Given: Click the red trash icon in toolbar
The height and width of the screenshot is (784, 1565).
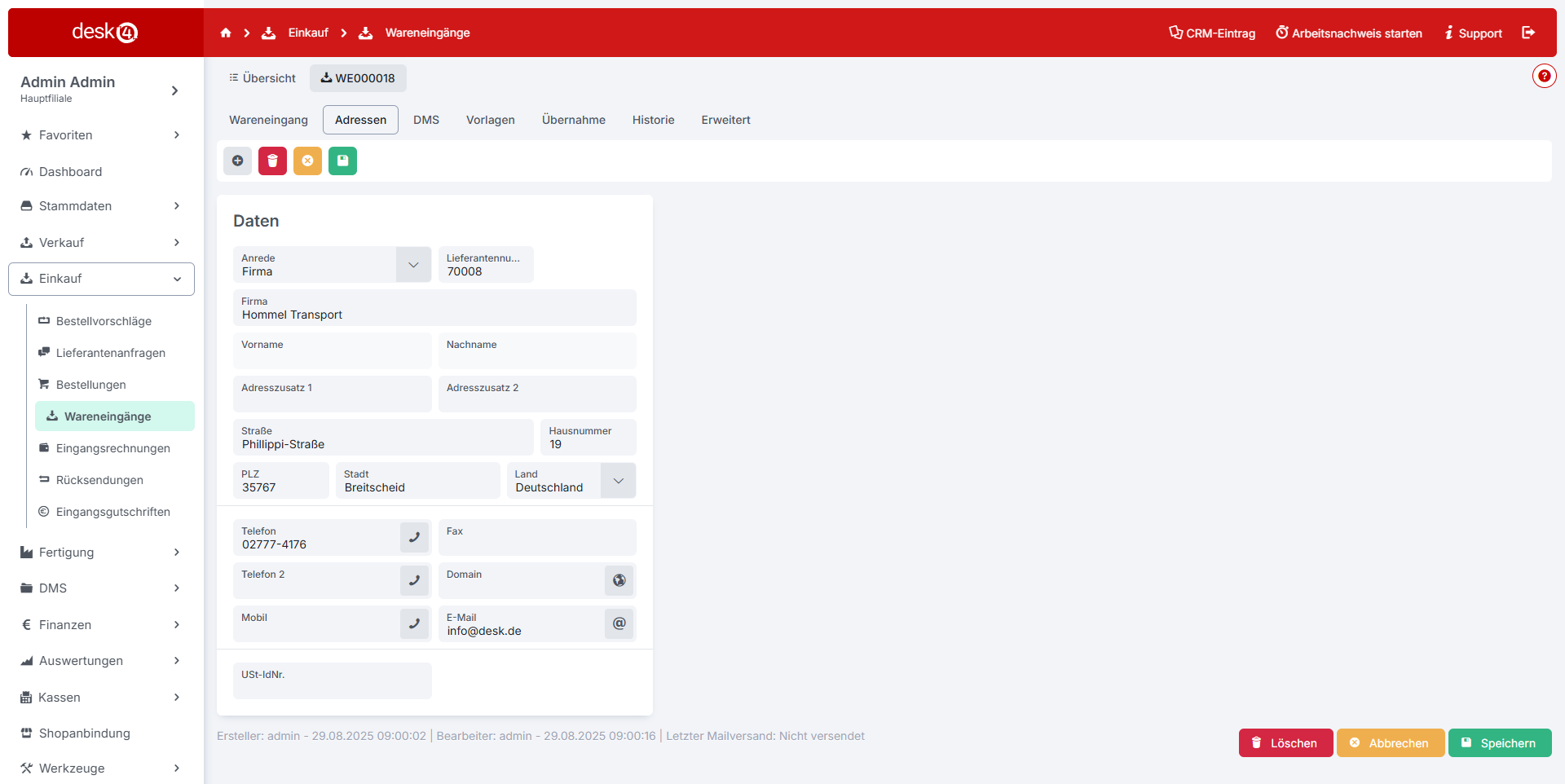Looking at the screenshot, I should 272,161.
